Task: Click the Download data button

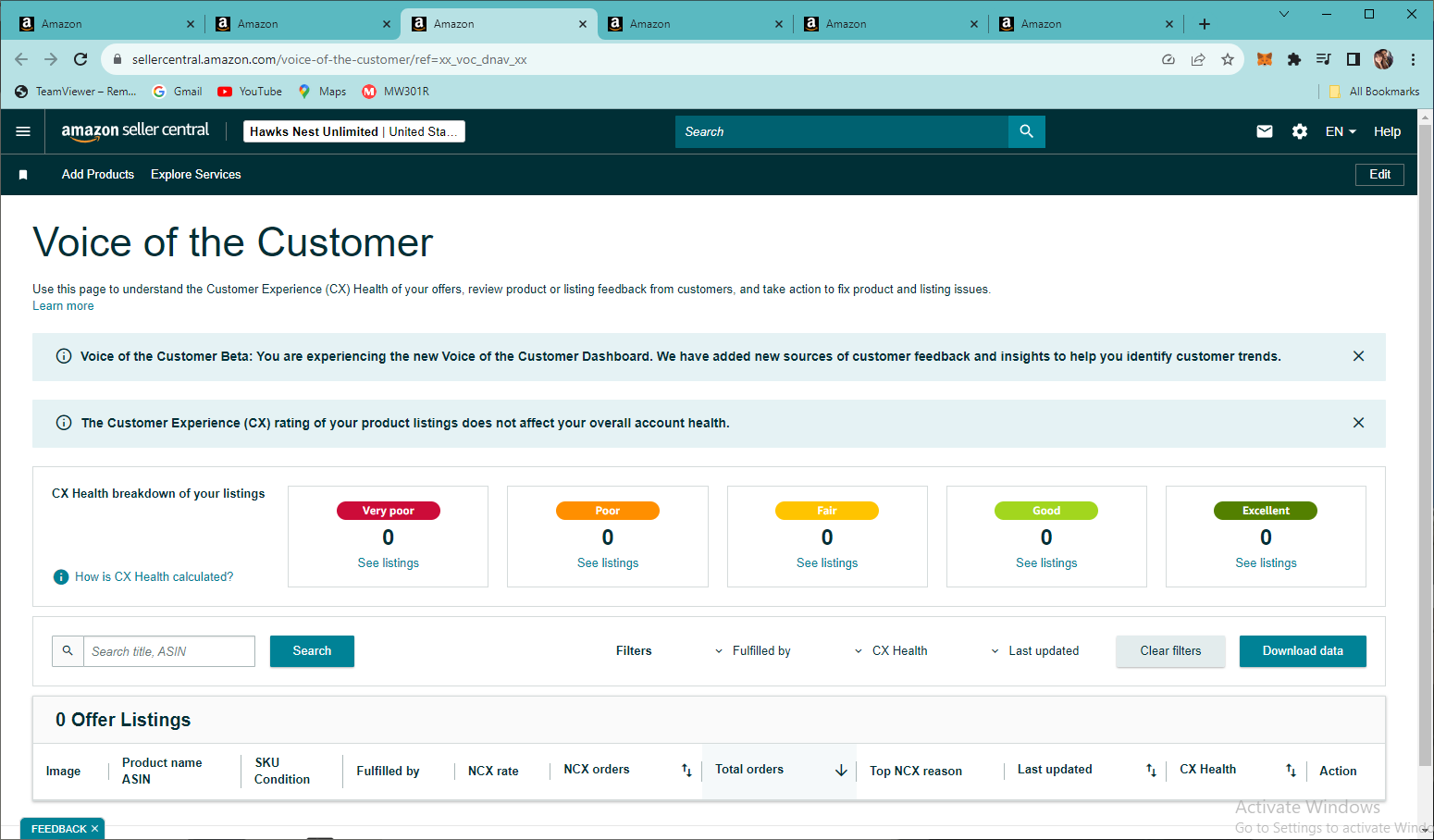Action: (1303, 651)
